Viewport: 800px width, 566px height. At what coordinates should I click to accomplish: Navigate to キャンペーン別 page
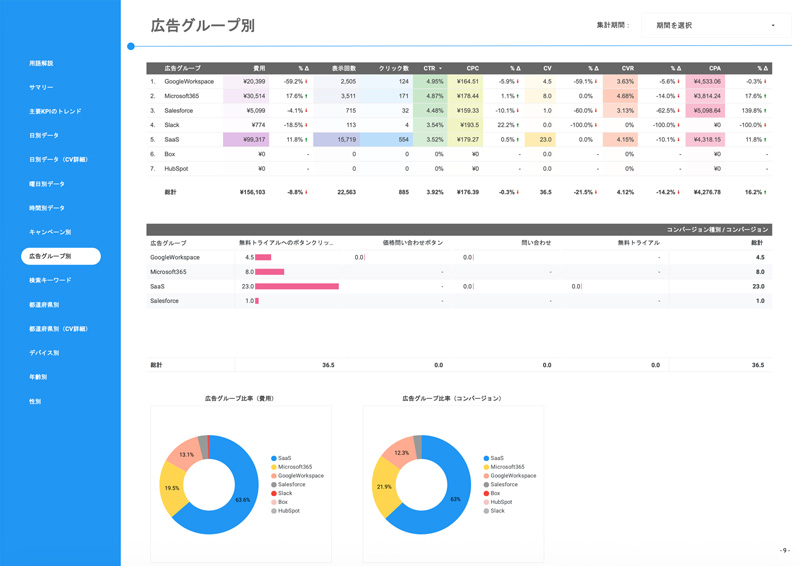(49, 232)
